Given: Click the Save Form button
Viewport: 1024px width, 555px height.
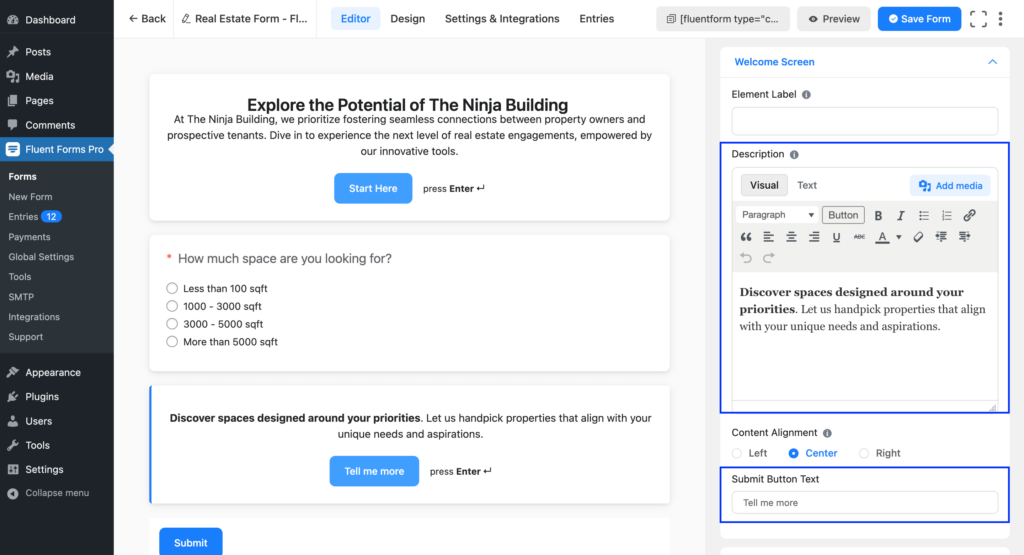Looking at the screenshot, I should tap(919, 19).
